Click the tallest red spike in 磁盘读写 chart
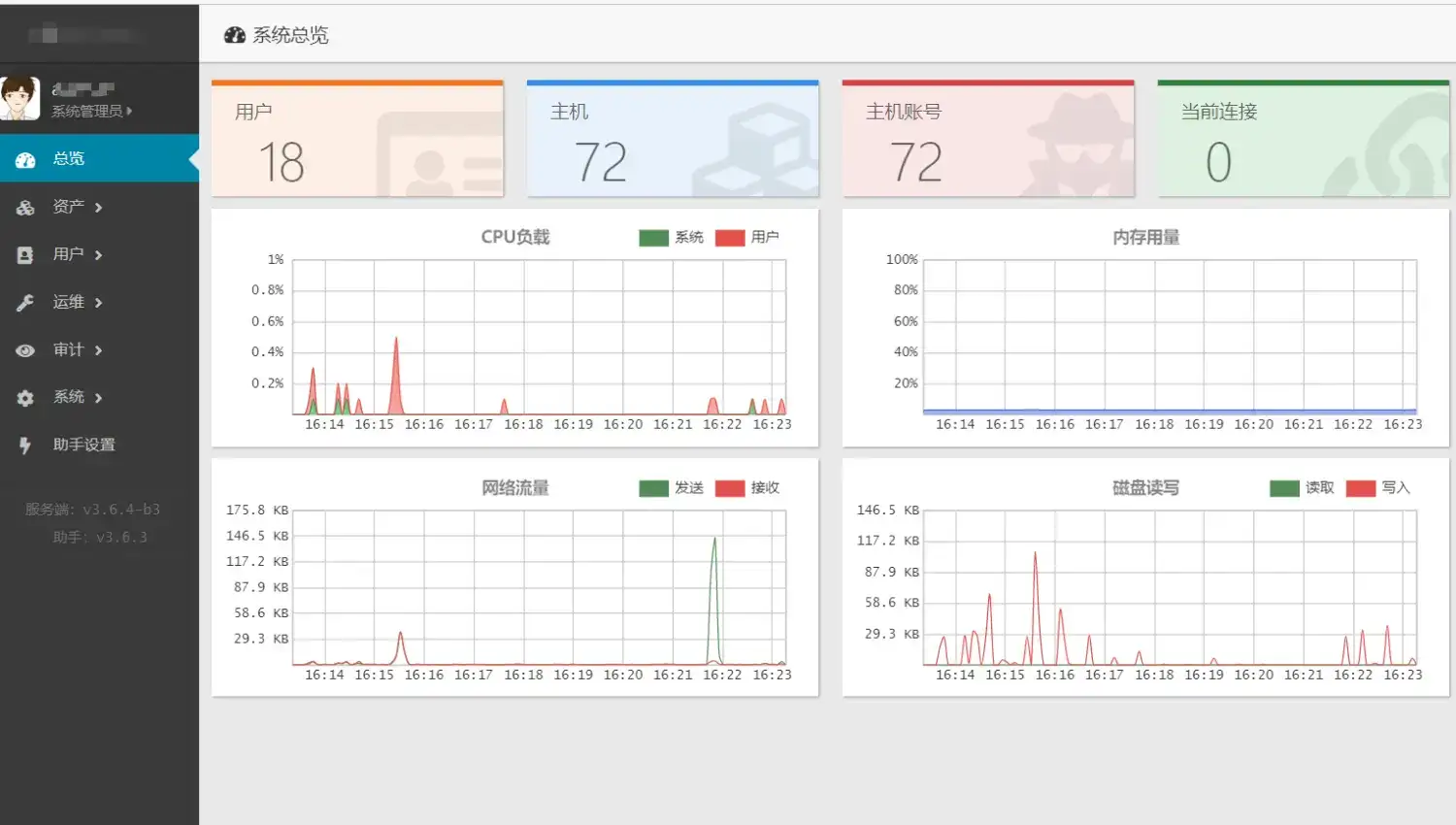This screenshot has height=825, width=1456. pos(1036,607)
